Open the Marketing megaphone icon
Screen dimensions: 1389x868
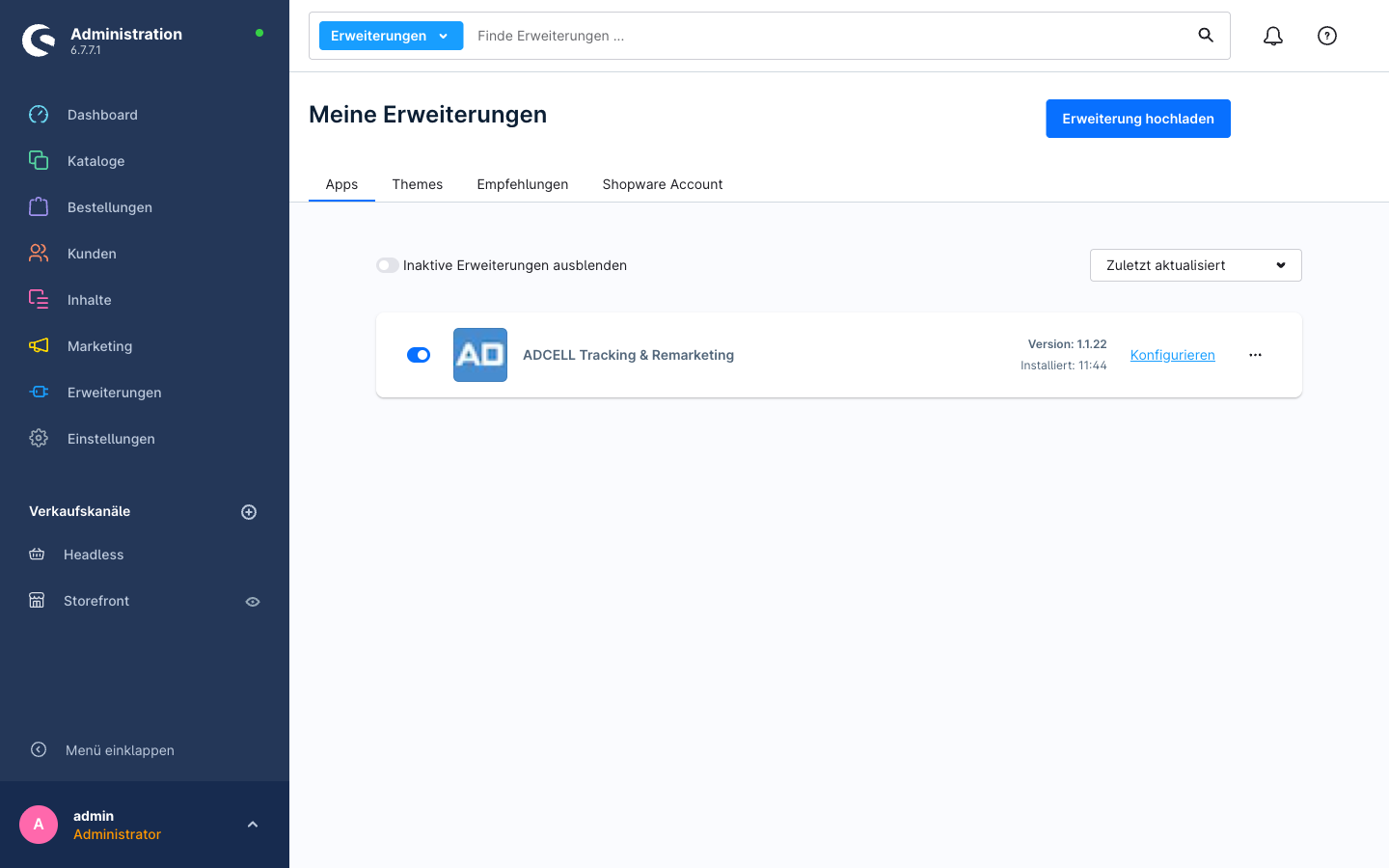tap(39, 346)
